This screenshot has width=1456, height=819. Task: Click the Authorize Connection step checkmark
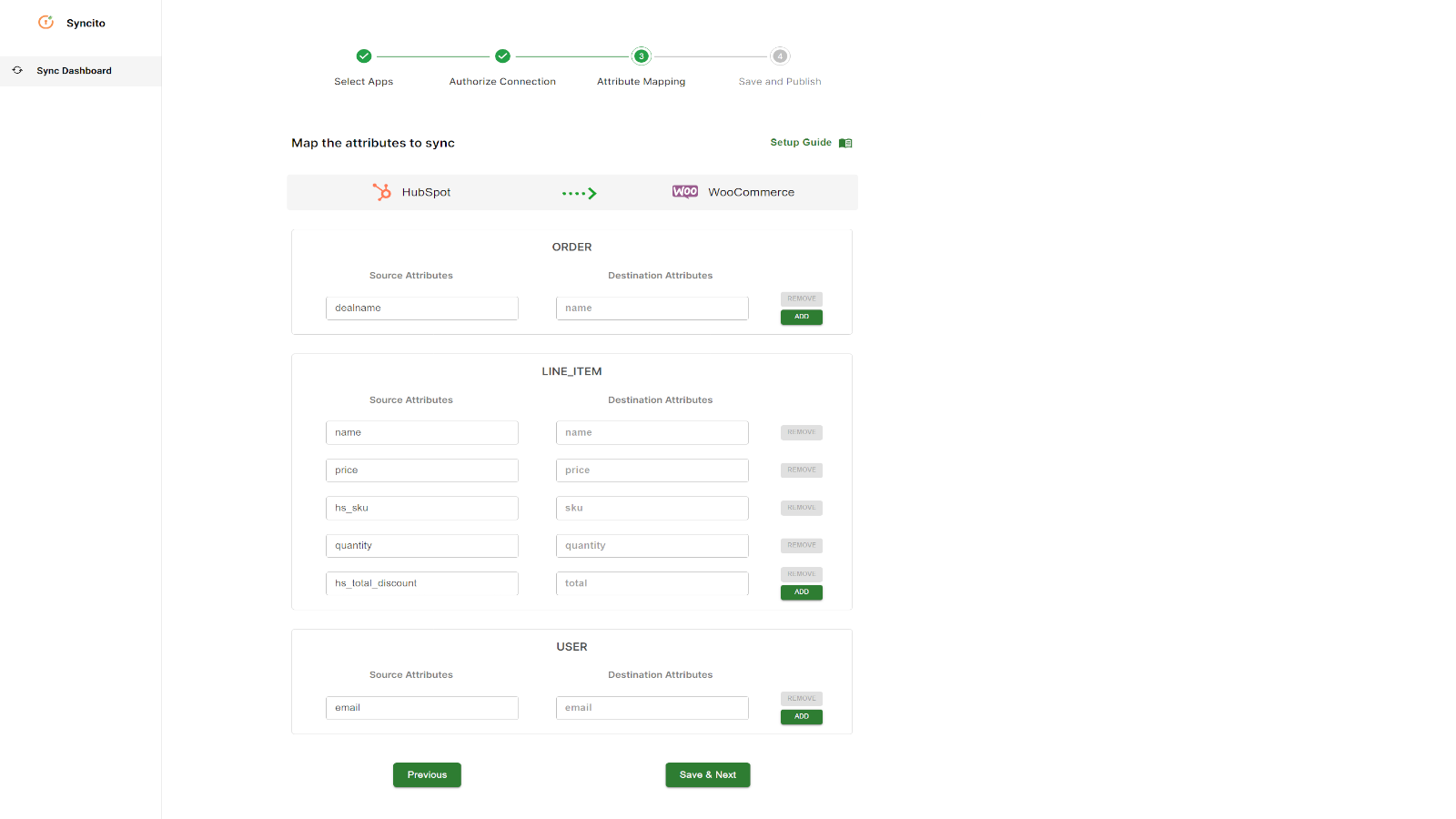point(502,56)
